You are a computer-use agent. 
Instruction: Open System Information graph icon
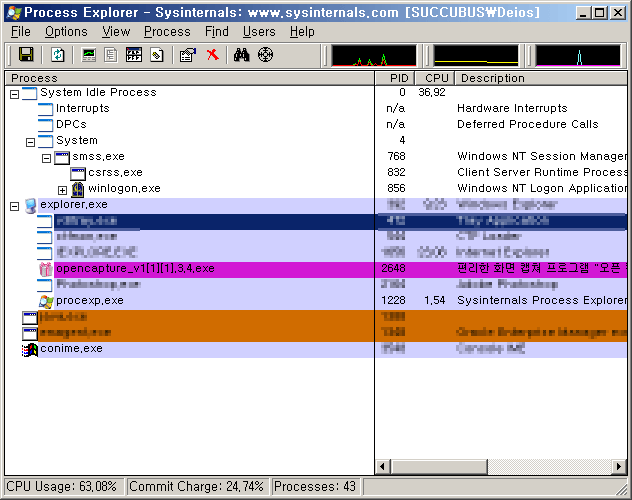[89, 54]
